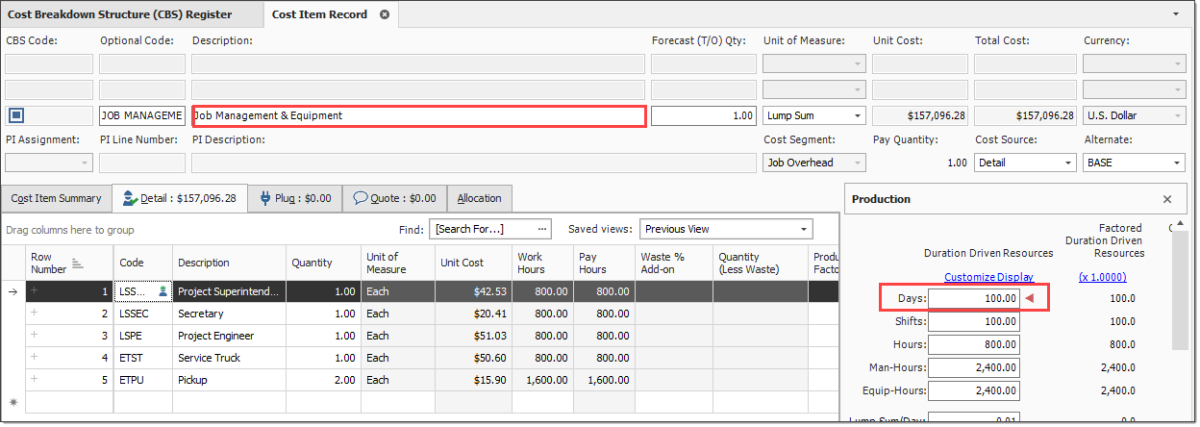Click the blue CBS Code square icon
The width and height of the screenshot is (1200, 427).
click(x=16, y=116)
